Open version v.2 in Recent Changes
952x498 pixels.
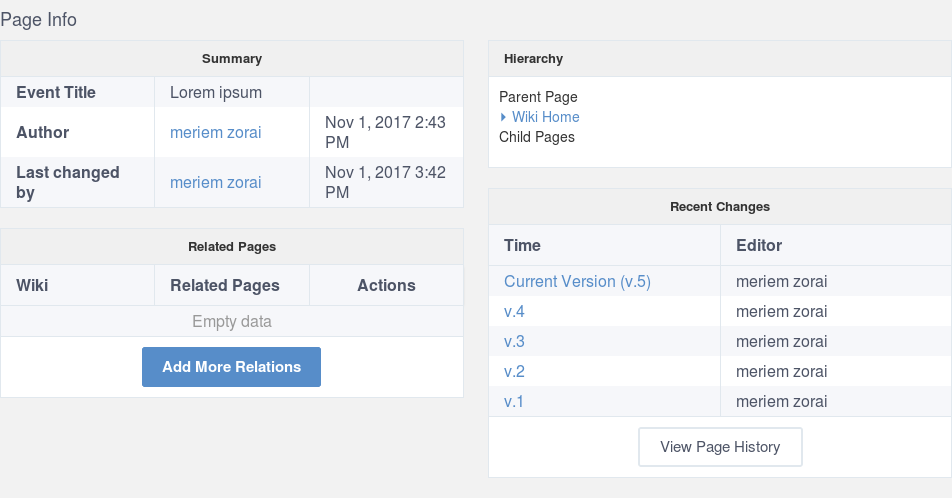(x=514, y=371)
